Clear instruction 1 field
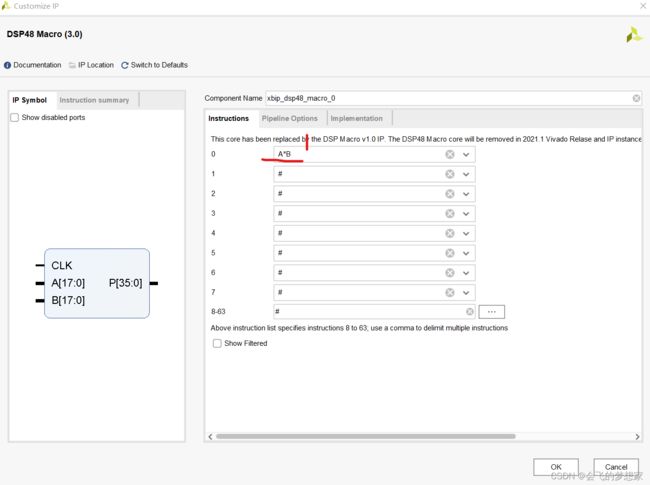Viewport: 650px width, 485px height. [x=450, y=174]
